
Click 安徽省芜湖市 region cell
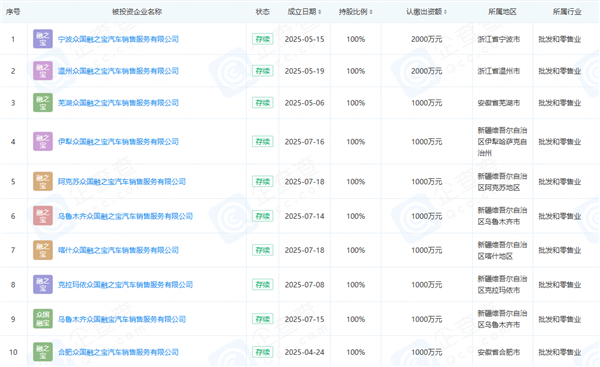tap(499, 103)
